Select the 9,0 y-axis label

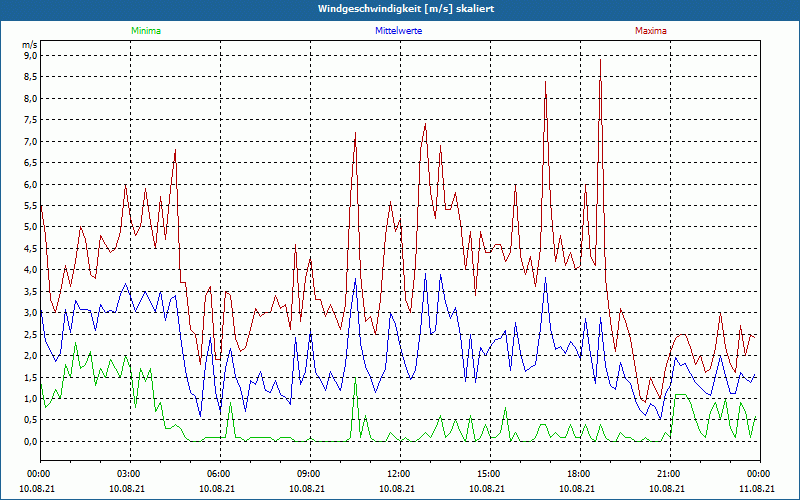tap(29, 56)
